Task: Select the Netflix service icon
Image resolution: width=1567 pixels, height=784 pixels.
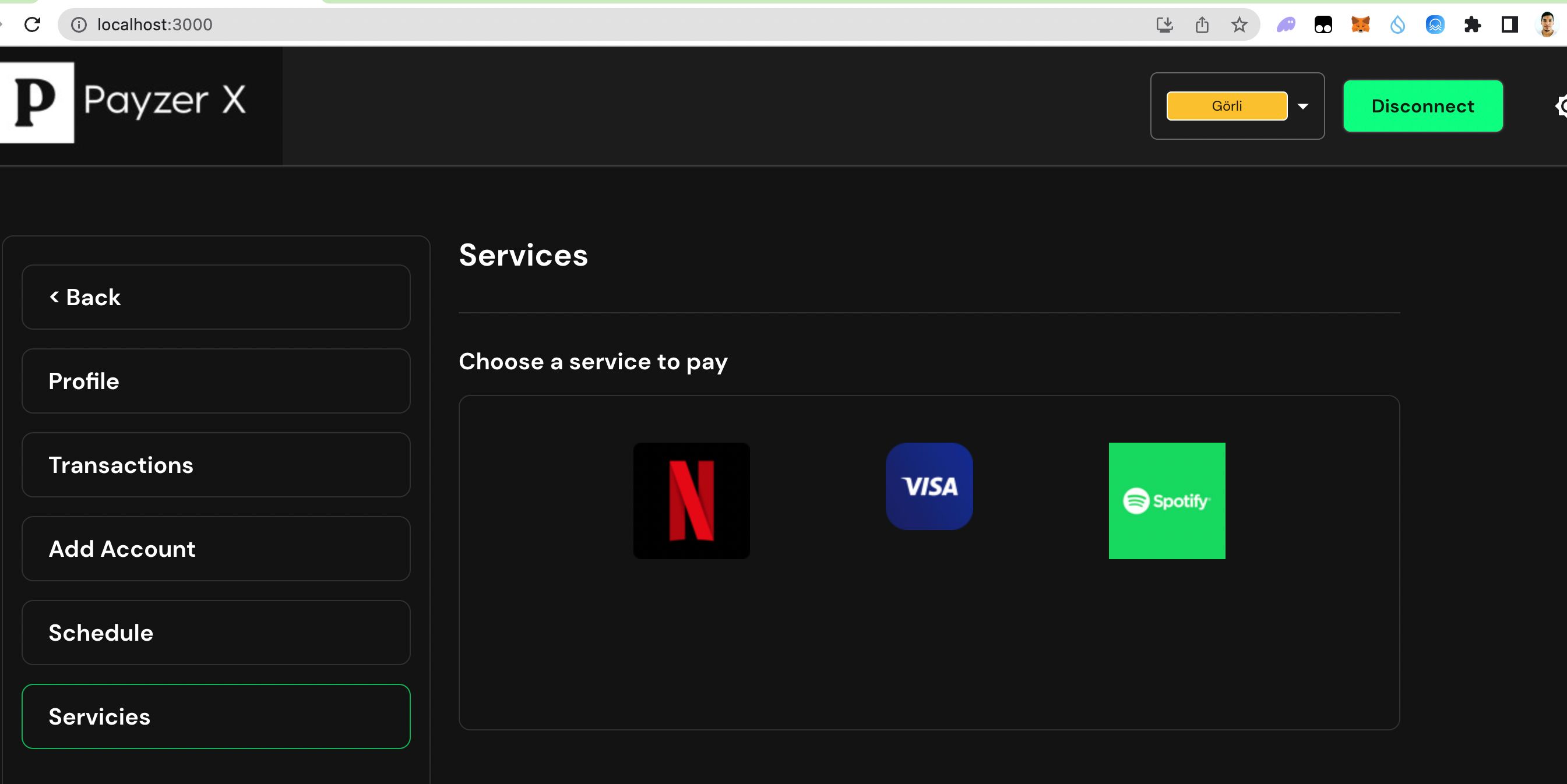Action: coord(691,500)
